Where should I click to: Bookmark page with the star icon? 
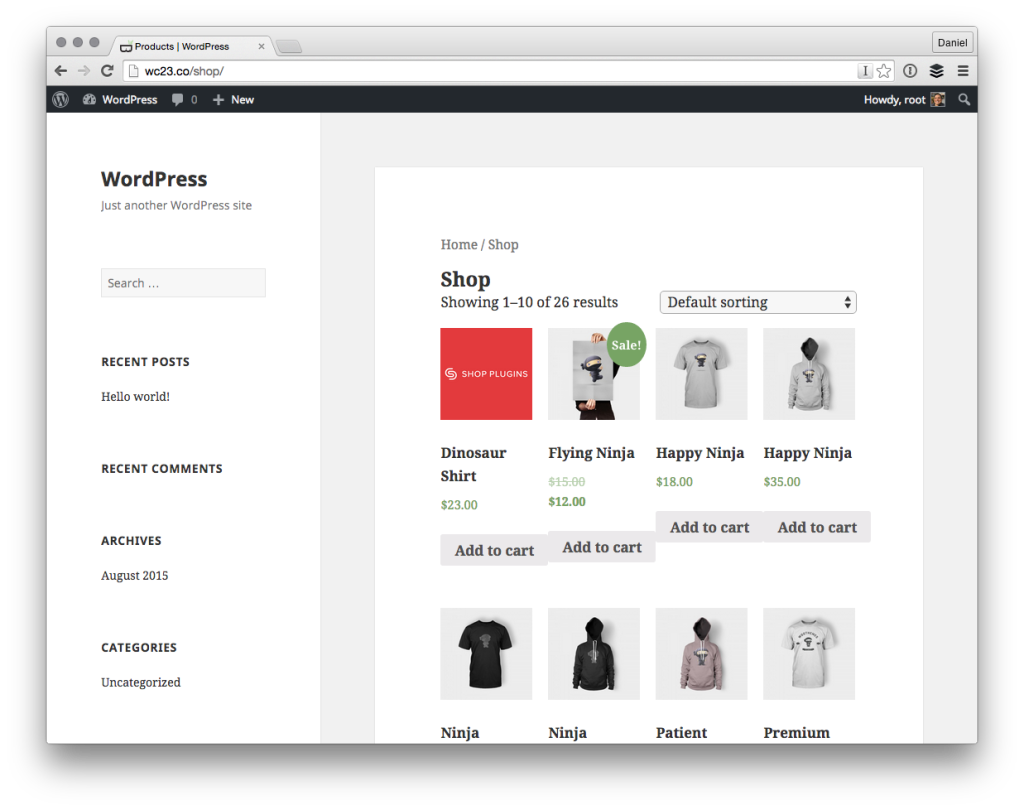coord(884,71)
